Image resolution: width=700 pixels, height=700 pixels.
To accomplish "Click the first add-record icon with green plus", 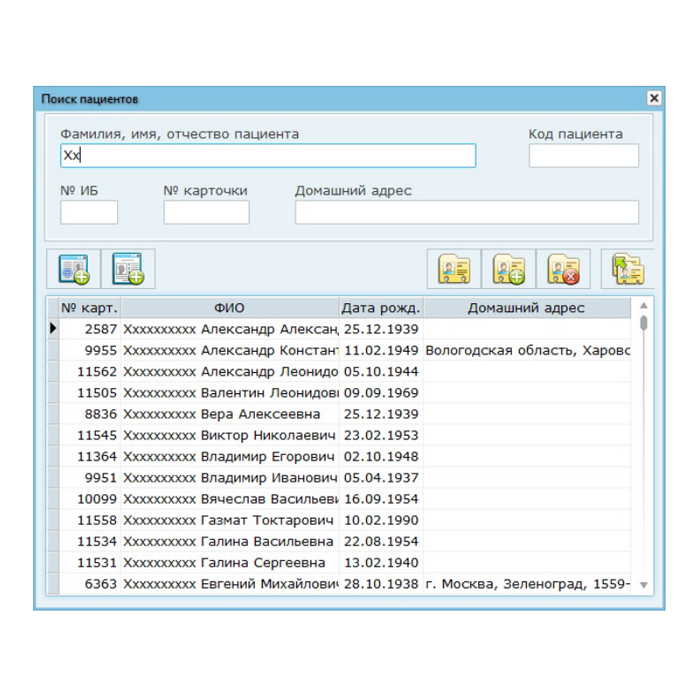I will tap(73, 269).
